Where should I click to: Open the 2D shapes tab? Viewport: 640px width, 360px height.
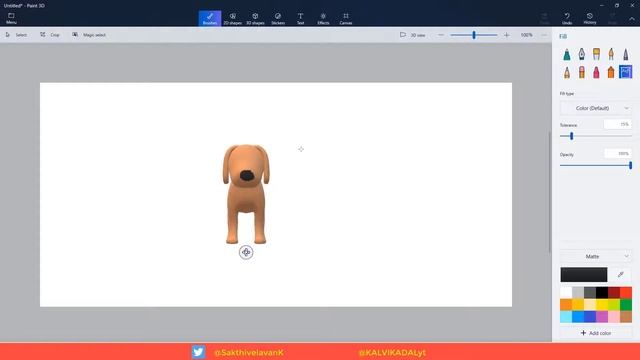[x=233, y=18]
